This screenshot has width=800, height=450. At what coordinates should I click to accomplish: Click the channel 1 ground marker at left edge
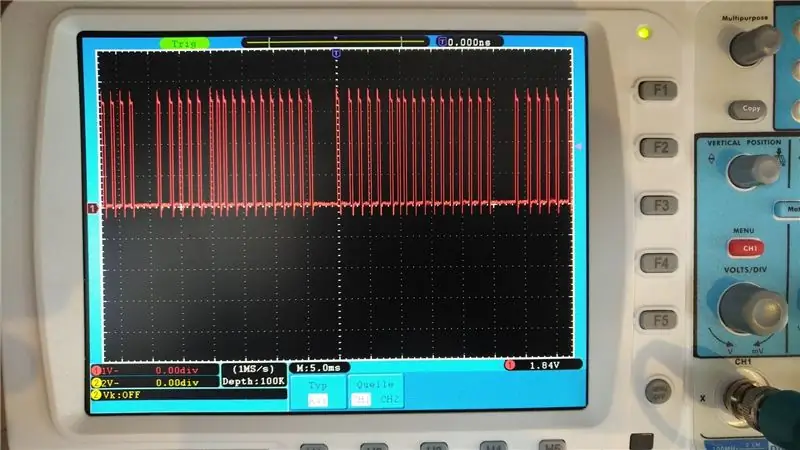click(x=92, y=208)
